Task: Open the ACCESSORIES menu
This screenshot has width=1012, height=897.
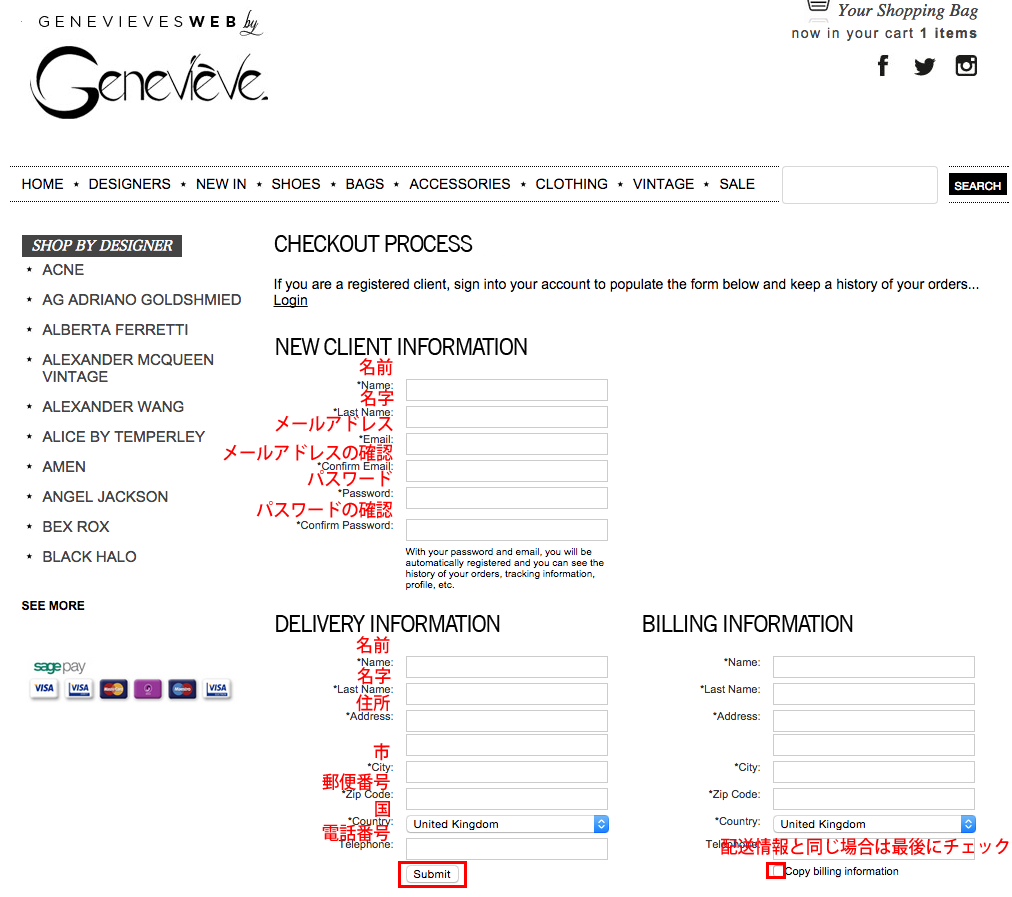Action: [460, 184]
